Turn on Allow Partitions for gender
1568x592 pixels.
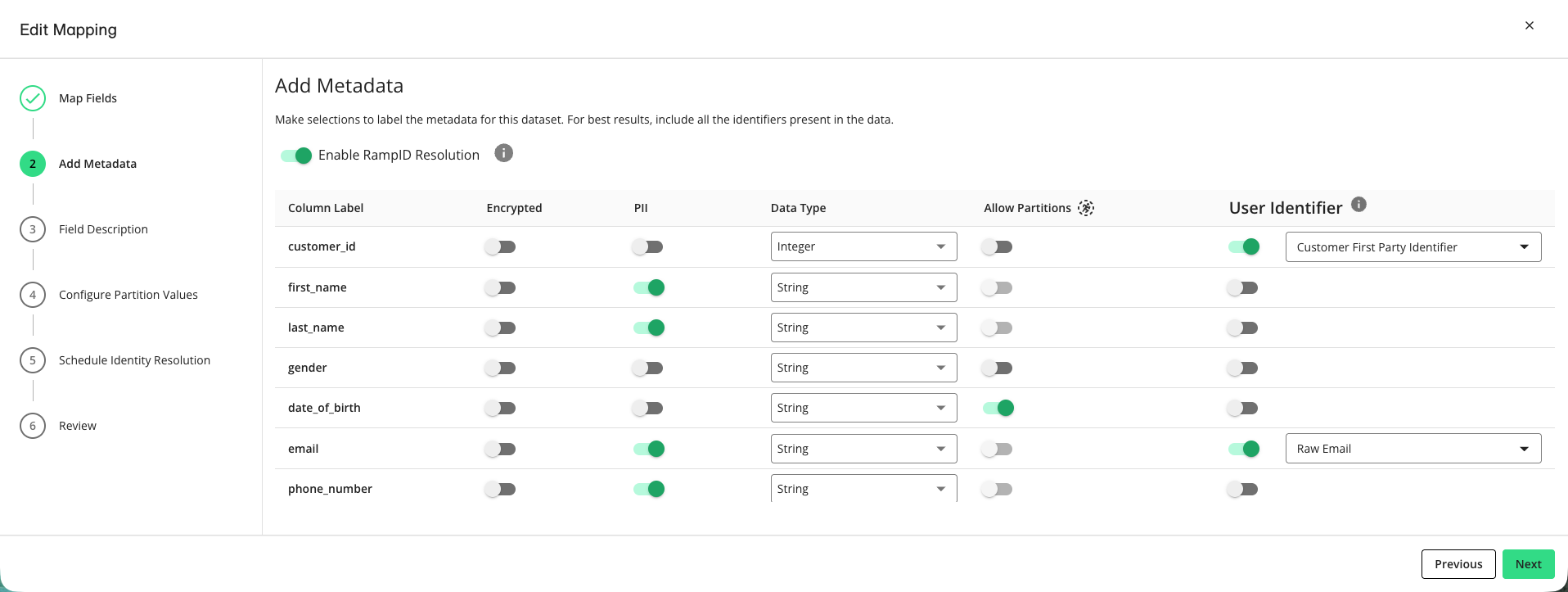[997, 368]
